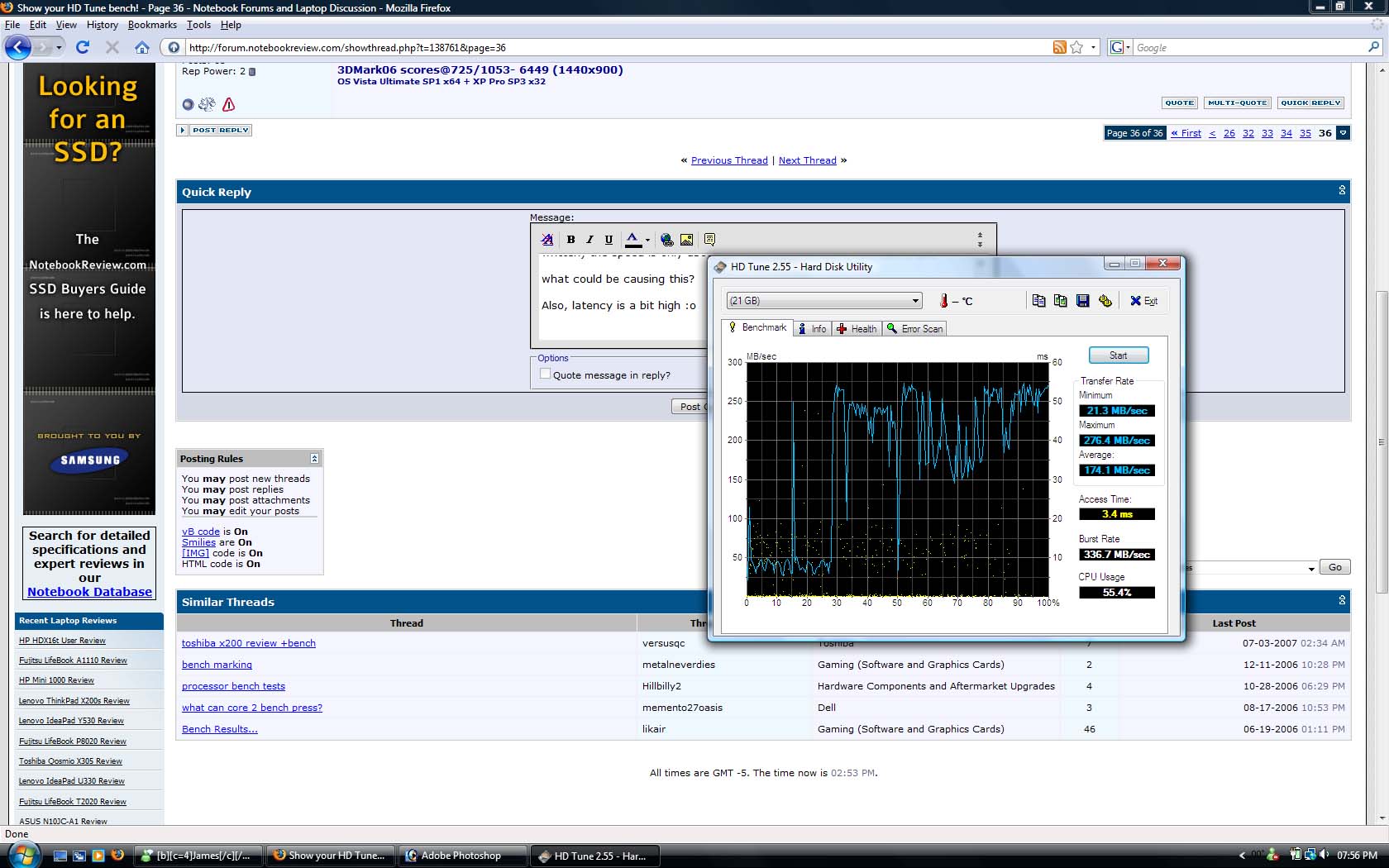
Task: Click the Remove Text Formatting icon
Action: (x=547, y=240)
